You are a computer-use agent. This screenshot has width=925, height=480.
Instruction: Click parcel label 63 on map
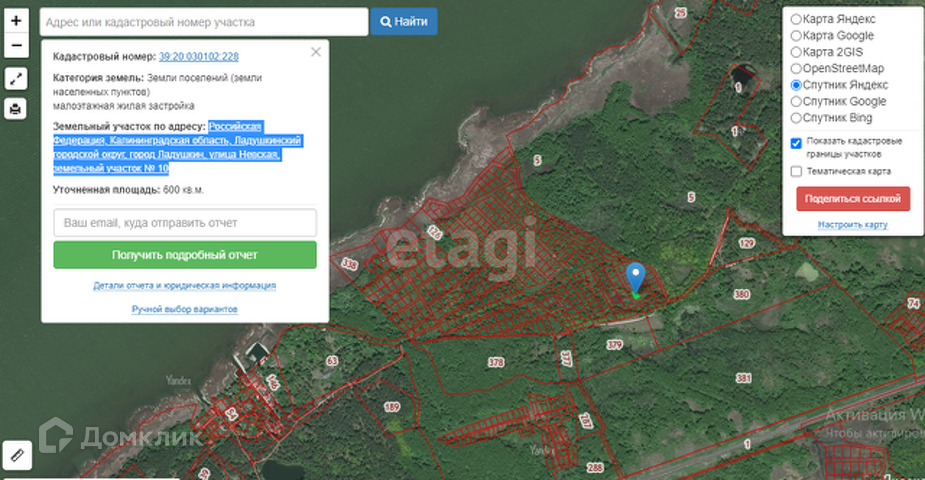pos(332,360)
